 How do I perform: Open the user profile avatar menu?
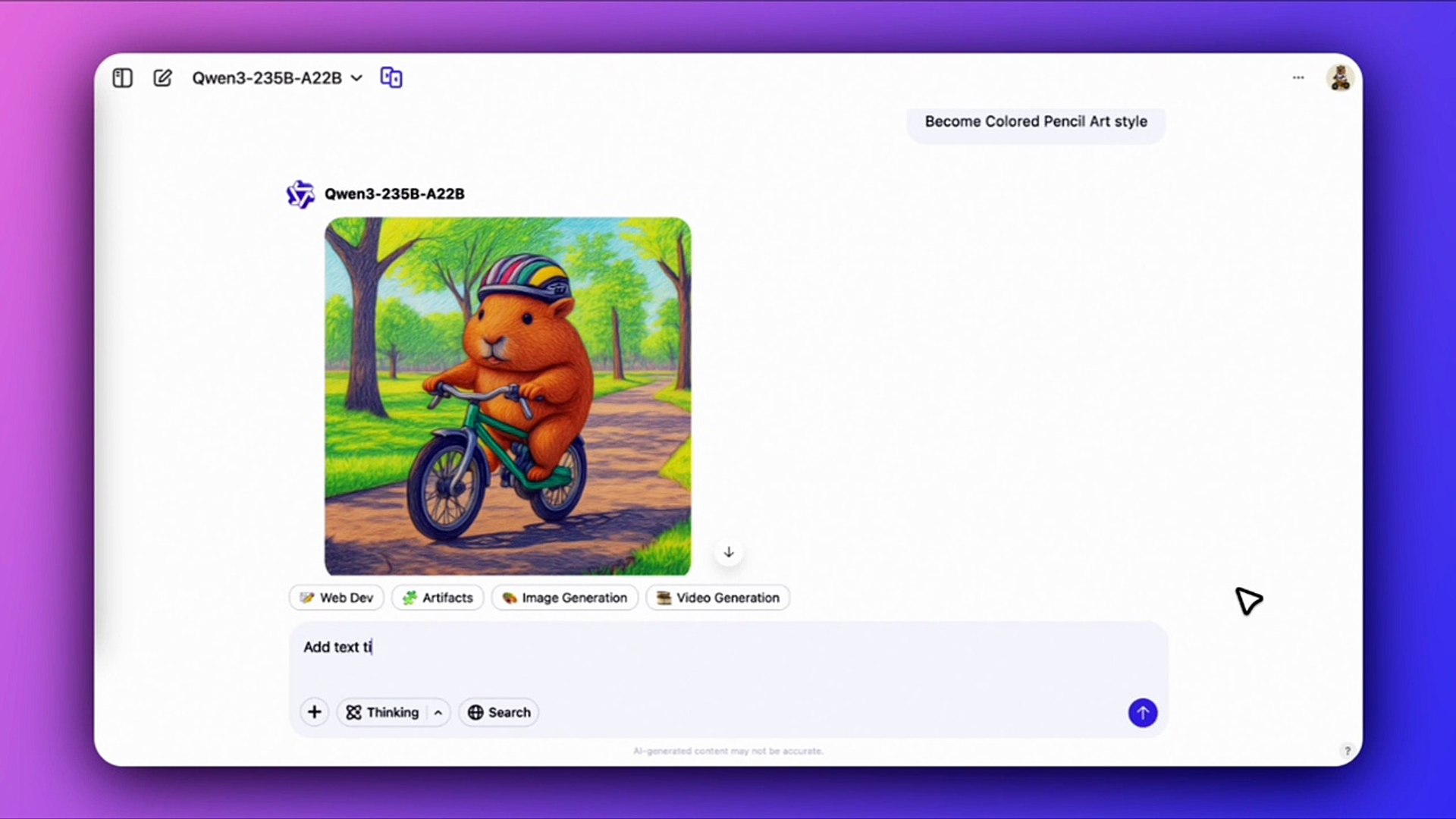[x=1339, y=77]
